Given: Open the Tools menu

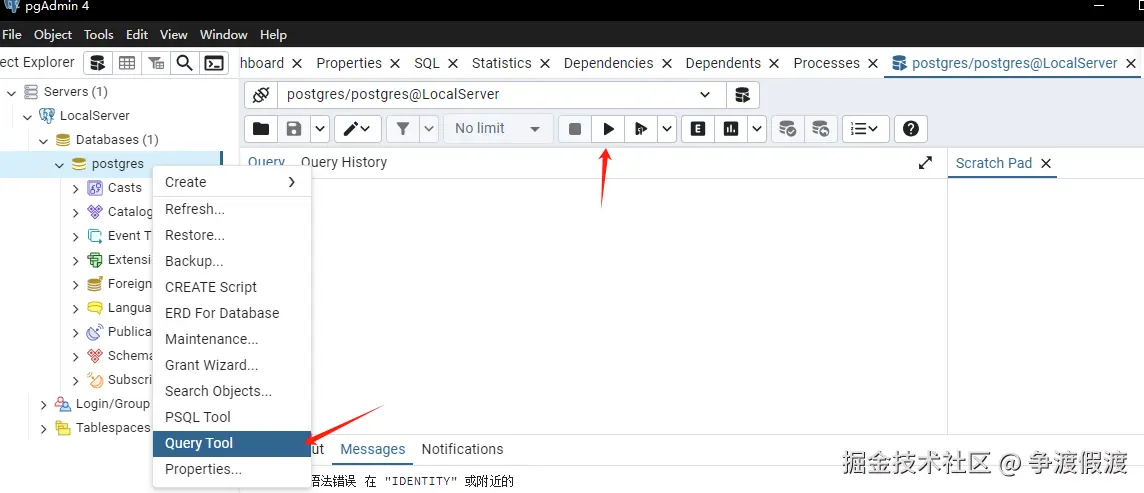Looking at the screenshot, I should tap(98, 34).
